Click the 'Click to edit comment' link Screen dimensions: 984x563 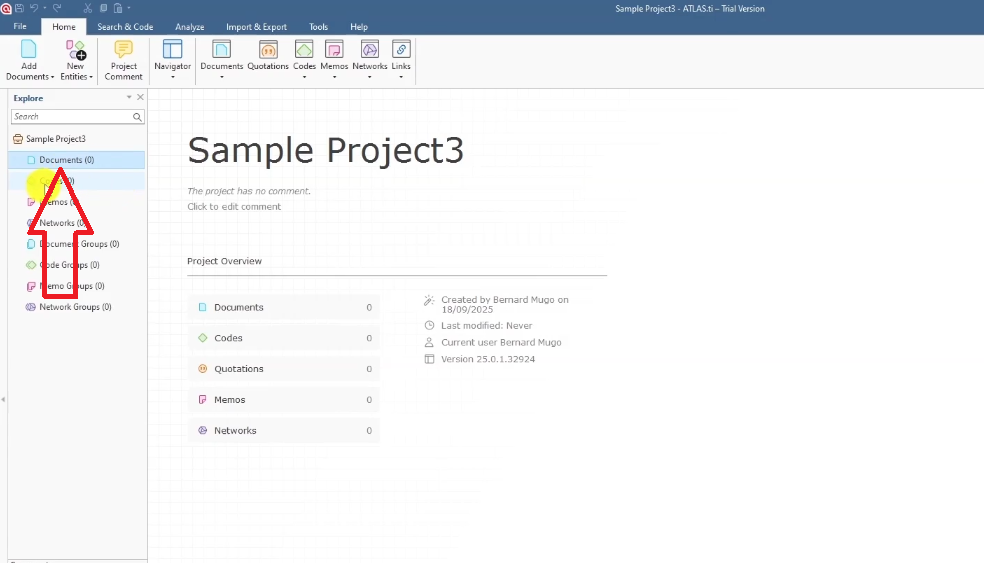[x=234, y=207]
